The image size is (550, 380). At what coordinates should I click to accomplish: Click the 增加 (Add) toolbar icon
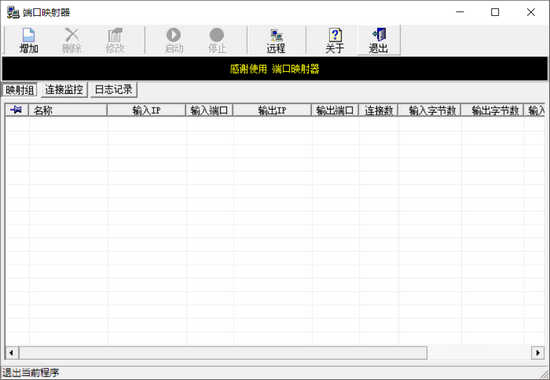point(28,35)
